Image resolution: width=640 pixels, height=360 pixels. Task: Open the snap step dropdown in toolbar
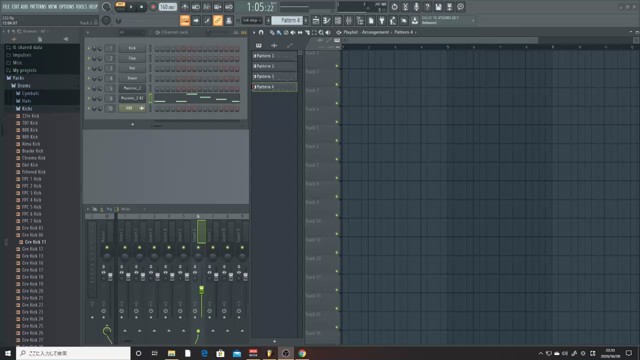(252, 20)
